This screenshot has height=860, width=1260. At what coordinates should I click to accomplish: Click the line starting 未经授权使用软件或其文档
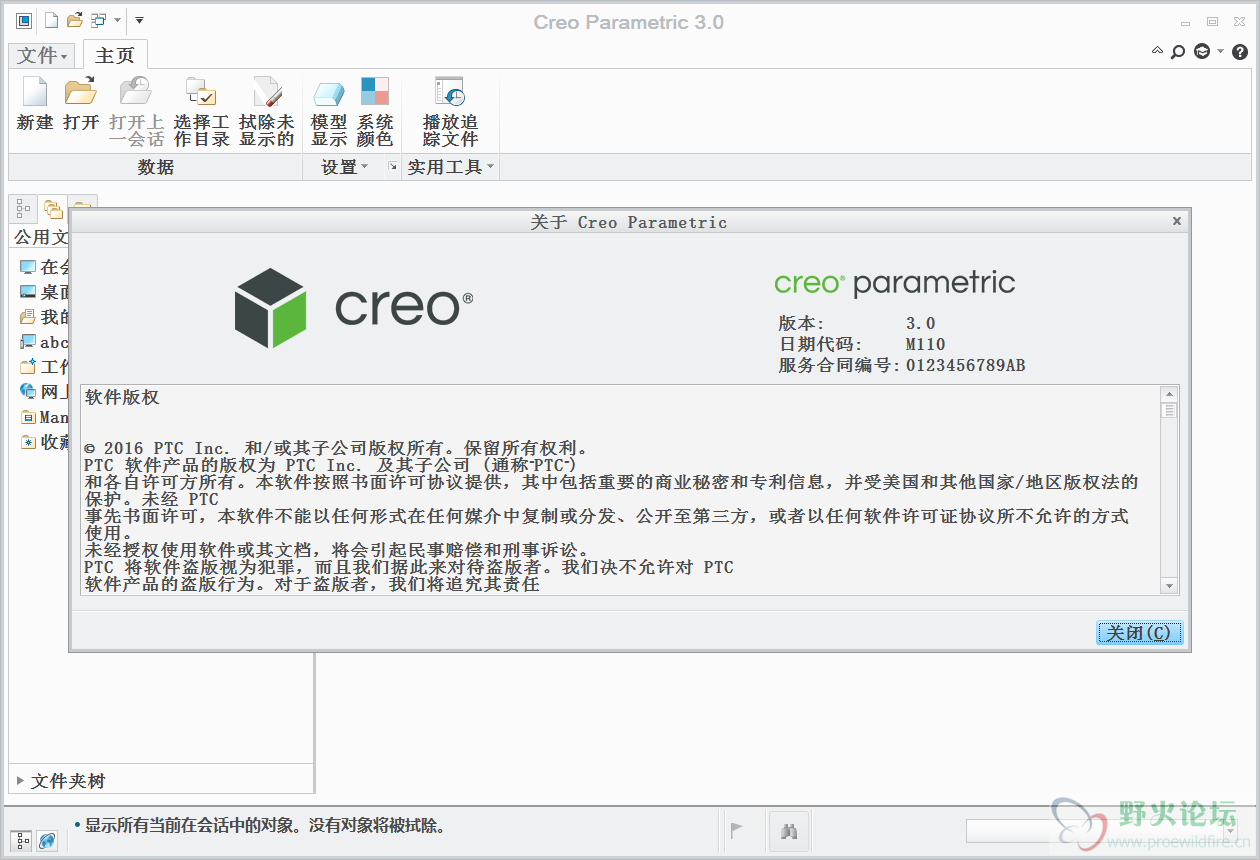pos(338,550)
